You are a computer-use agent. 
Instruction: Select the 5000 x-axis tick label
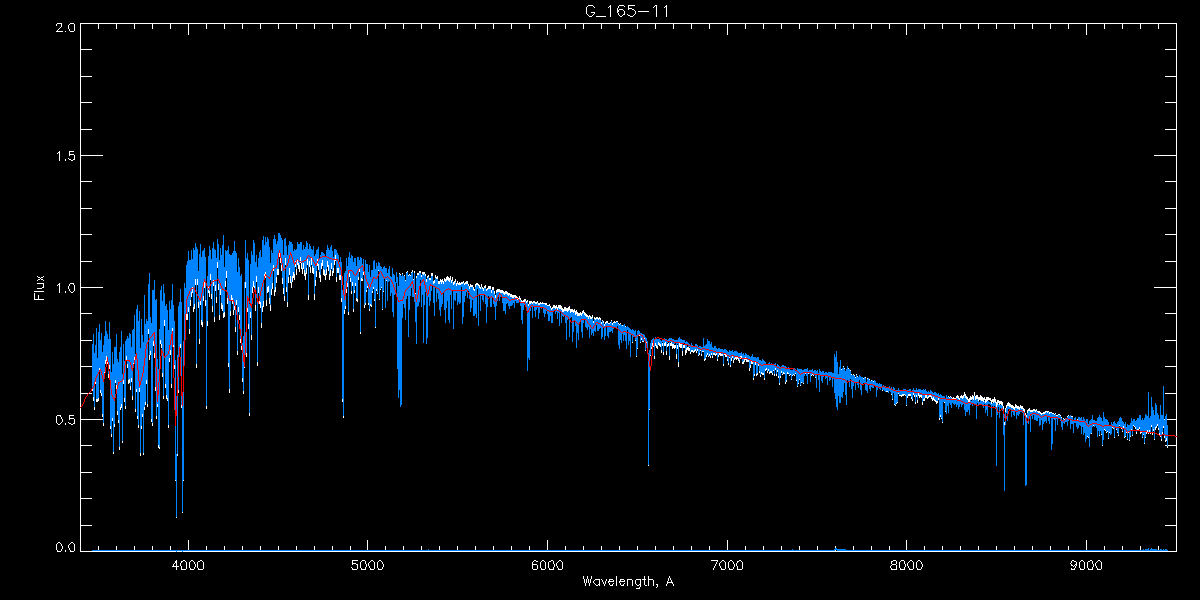tap(367, 564)
